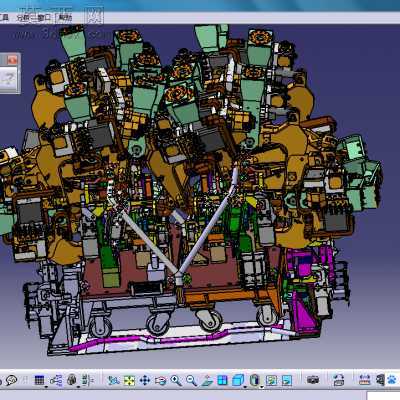Click the Fit All In icon
Screen dimensions: 400x400
tap(129, 380)
